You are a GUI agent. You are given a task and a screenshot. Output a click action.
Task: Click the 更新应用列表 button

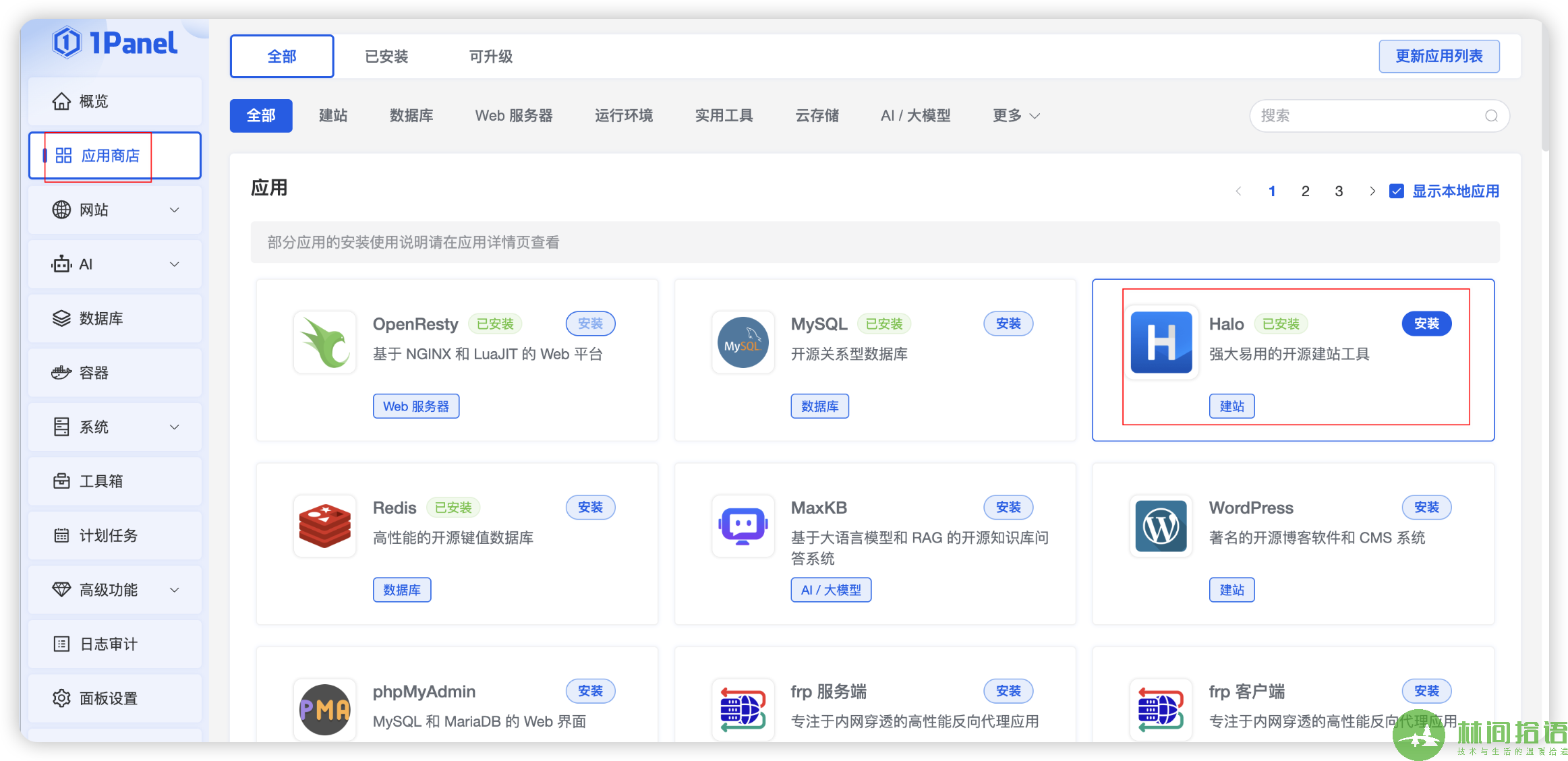coord(1439,57)
